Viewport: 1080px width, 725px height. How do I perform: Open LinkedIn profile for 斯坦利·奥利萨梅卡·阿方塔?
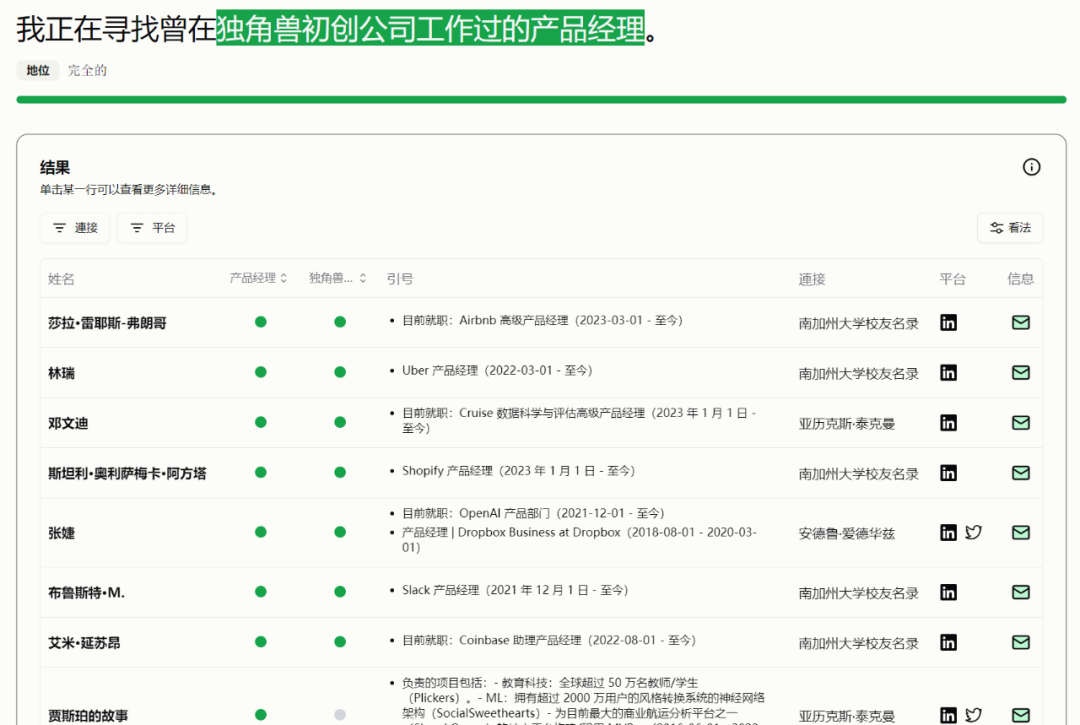(948, 473)
